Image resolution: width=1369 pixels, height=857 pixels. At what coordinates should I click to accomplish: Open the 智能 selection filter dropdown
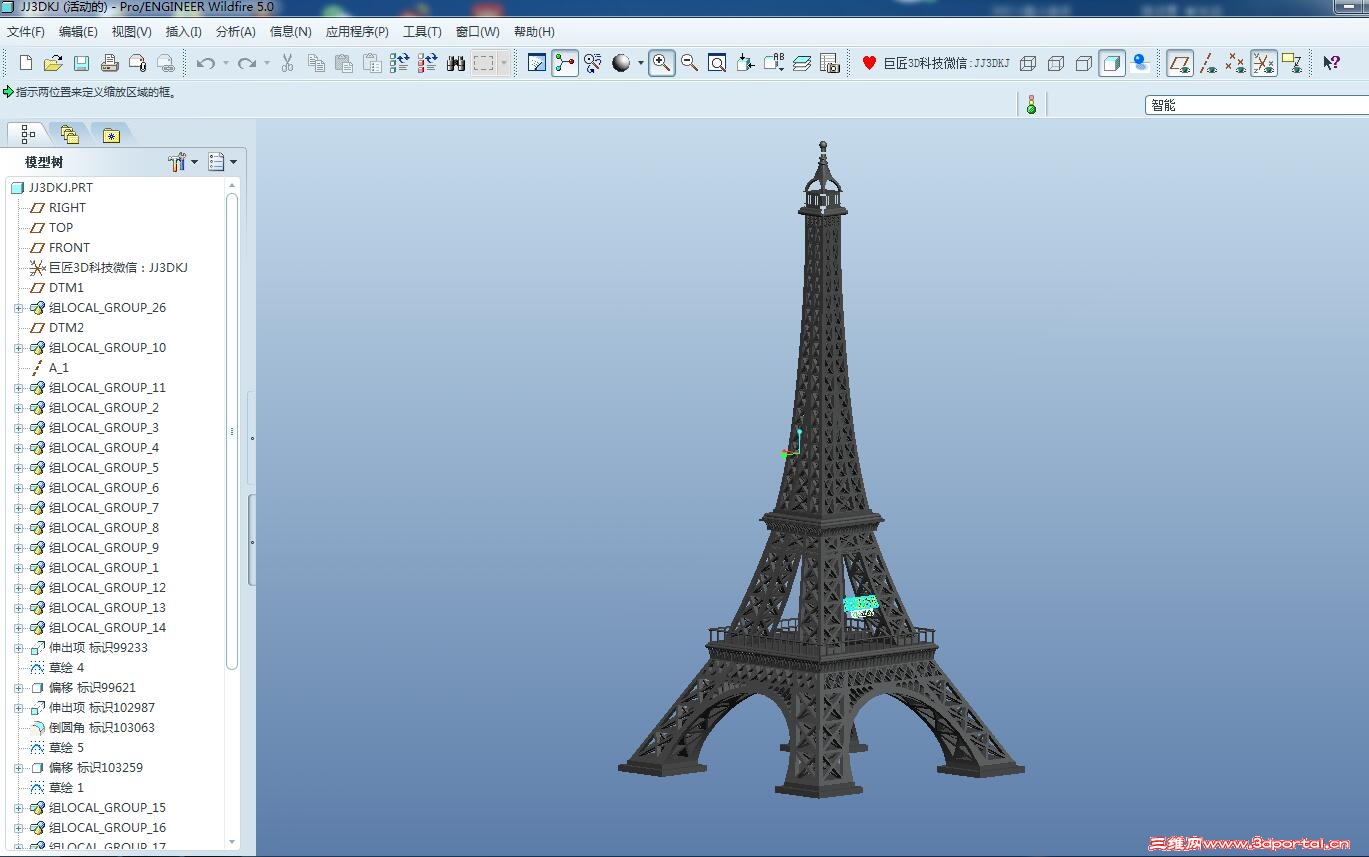[x=1256, y=105]
